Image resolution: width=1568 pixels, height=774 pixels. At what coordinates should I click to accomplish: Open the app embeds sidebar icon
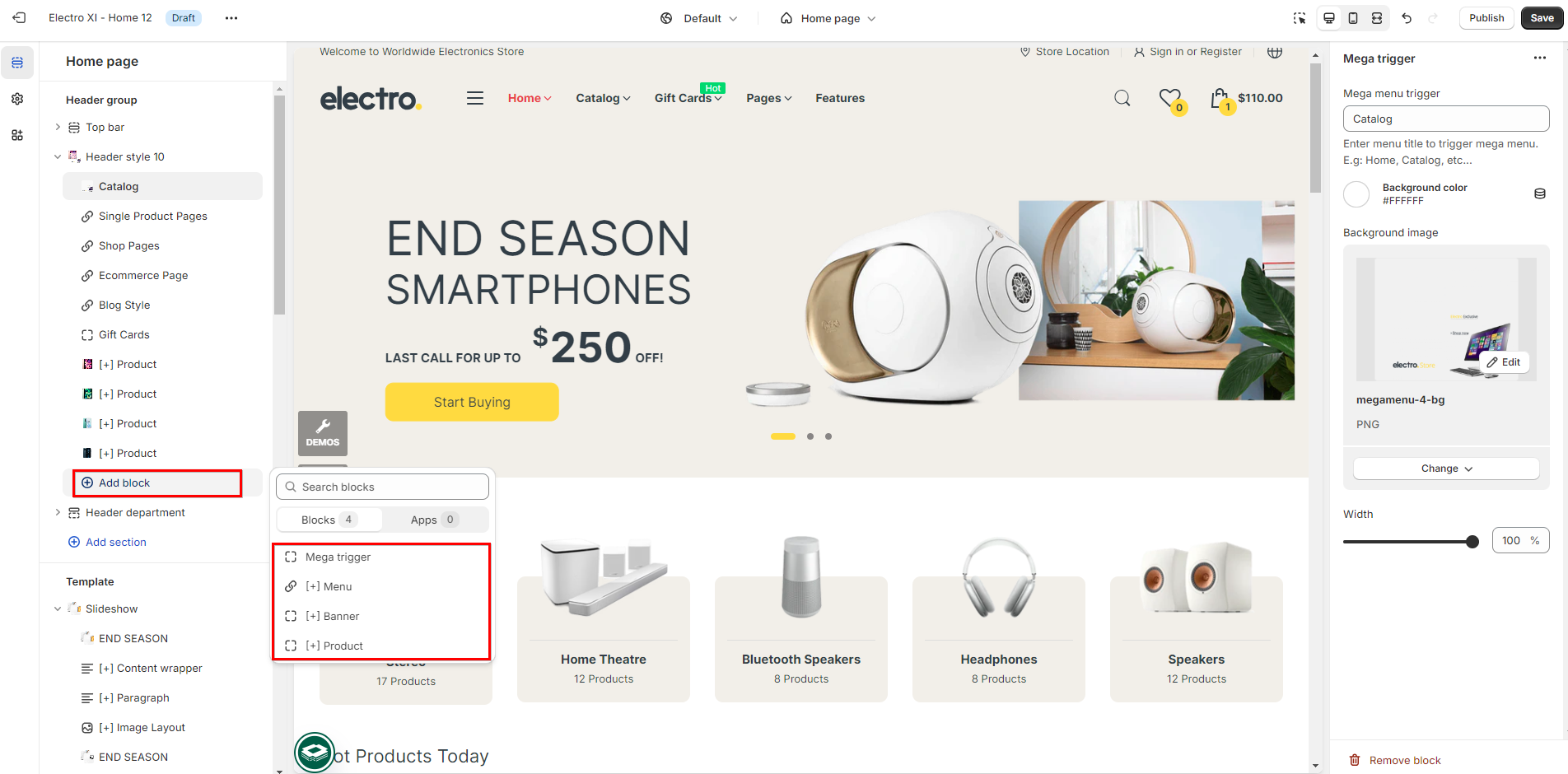[17, 135]
